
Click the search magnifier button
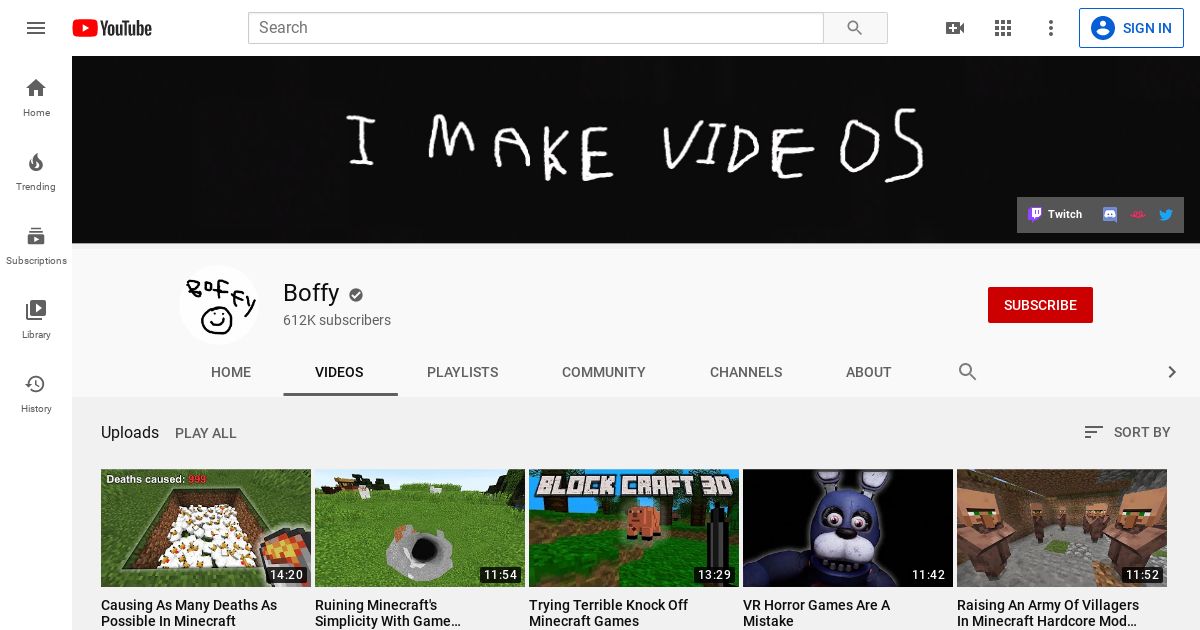click(x=855, y=28)
